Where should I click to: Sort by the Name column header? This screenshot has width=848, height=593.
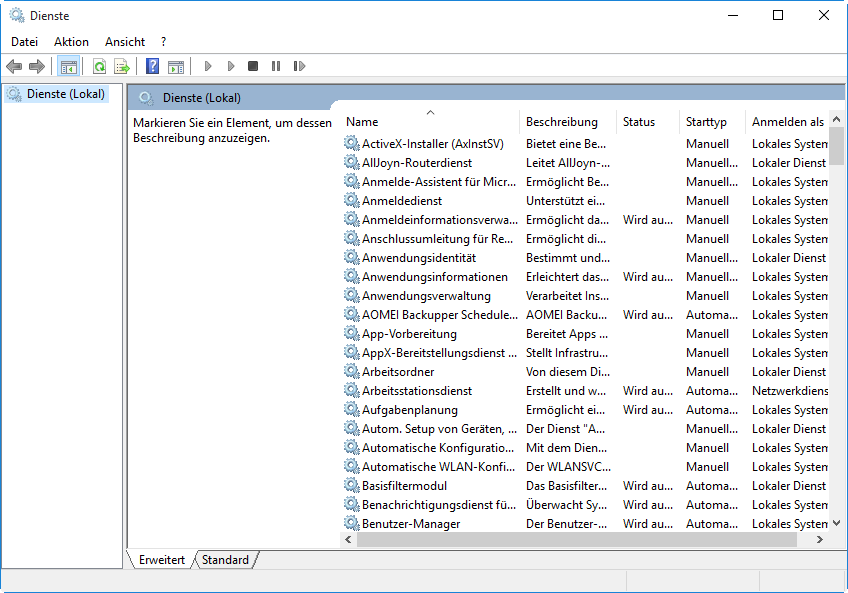(x=362, y=122)
